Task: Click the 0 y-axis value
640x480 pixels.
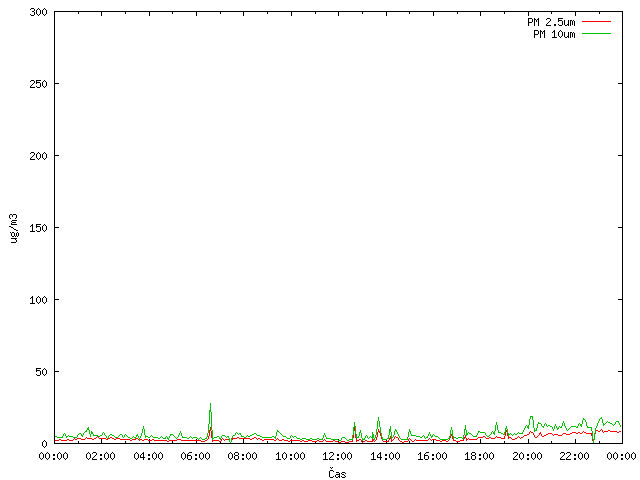Action: point(44,444)
